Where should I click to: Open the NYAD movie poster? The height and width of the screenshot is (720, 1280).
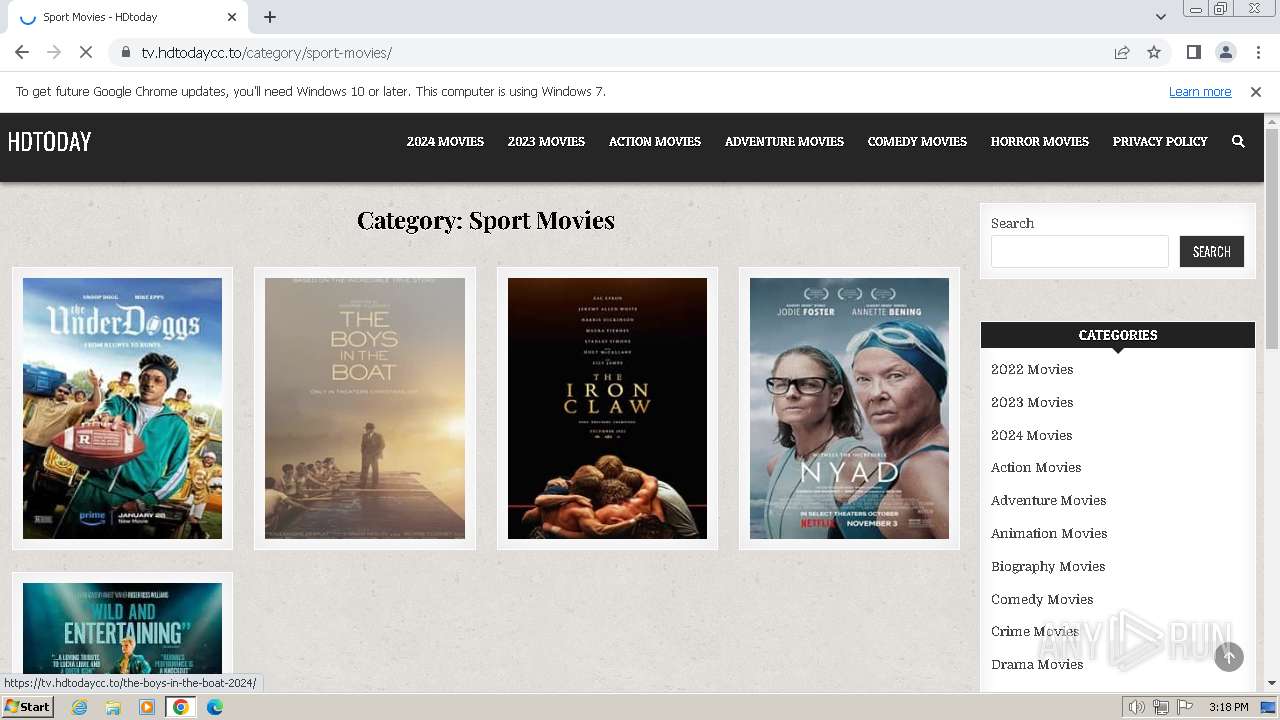click(849, 408)
